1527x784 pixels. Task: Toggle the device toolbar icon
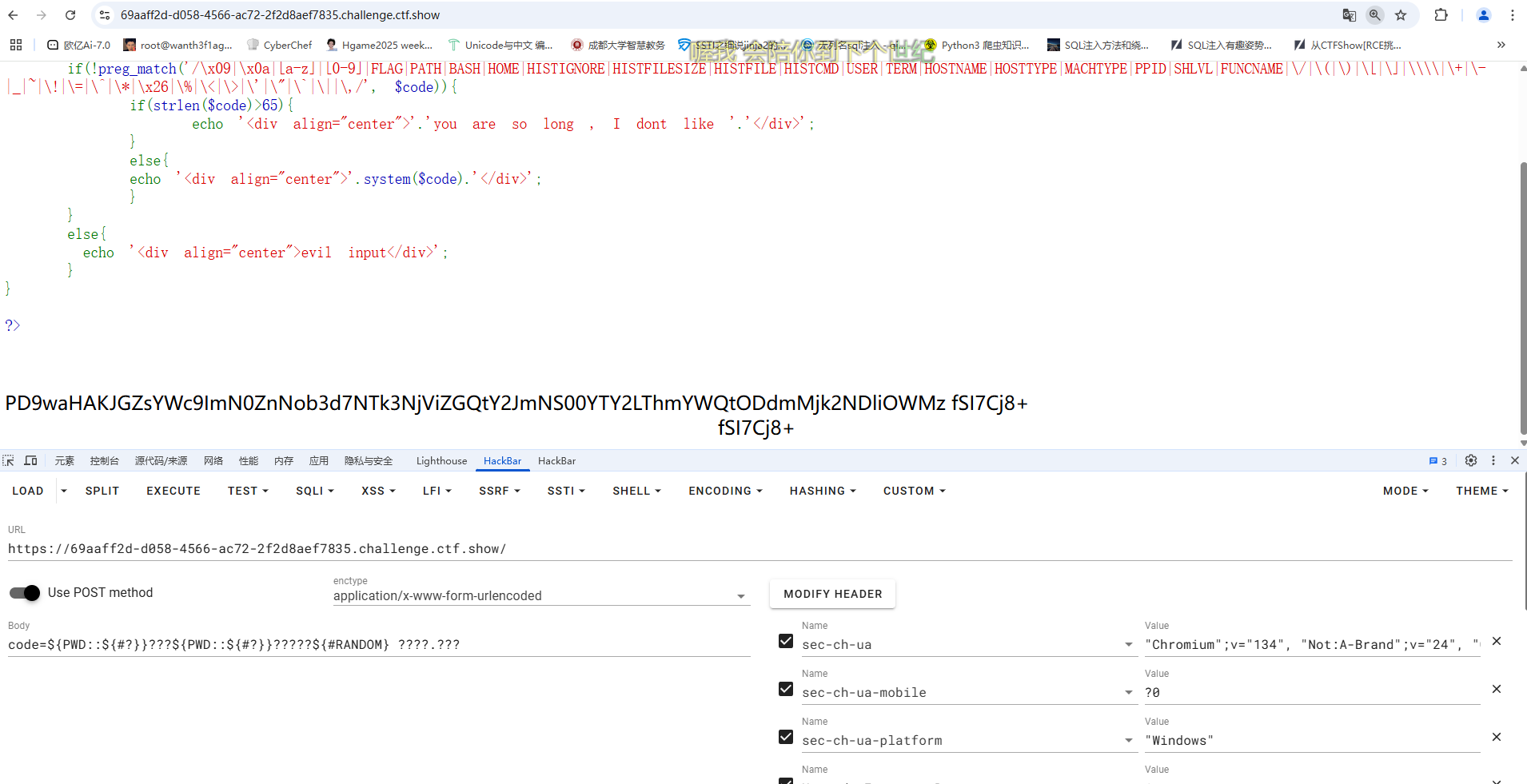pyautogui.click(x=31, y=460)
